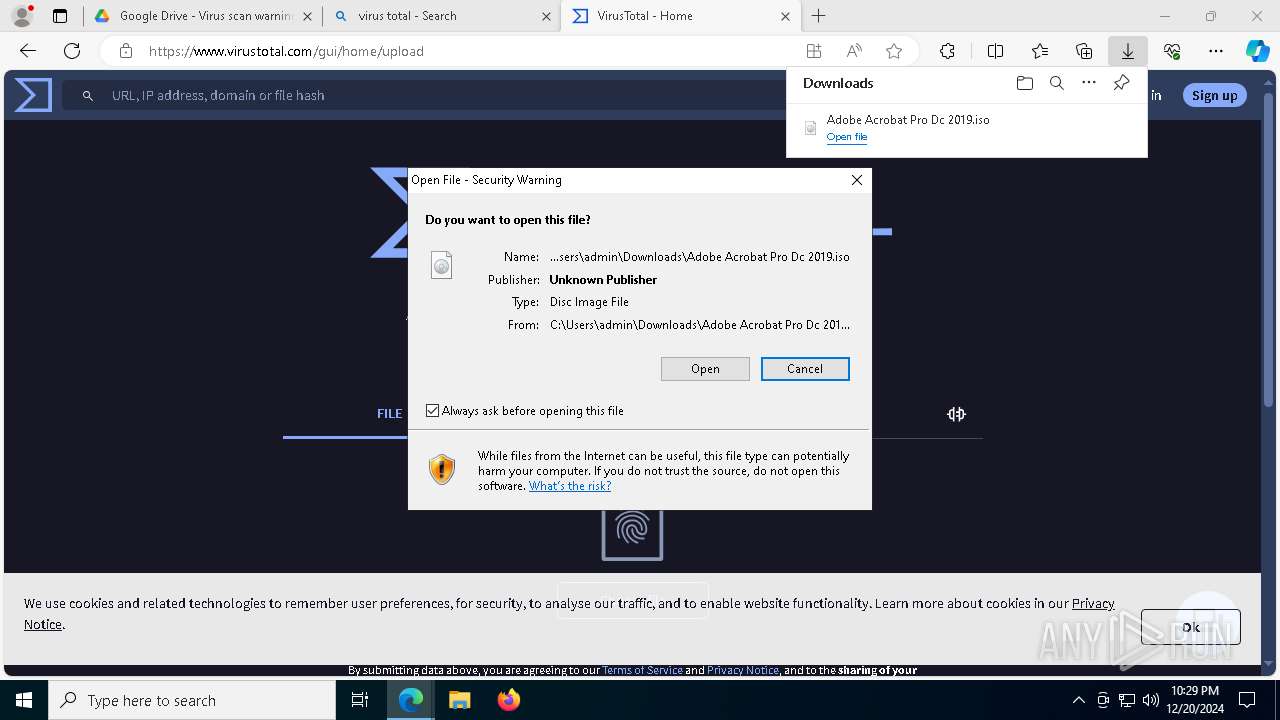1280x720 pixels.
Task: Click Adobe Acrobat Pro Dc 2019.iso download entry
Action: pos(966,128)
